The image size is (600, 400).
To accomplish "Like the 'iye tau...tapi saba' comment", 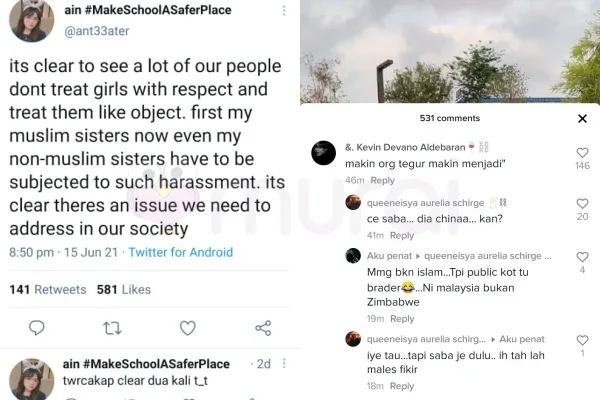I will (582, 339).
